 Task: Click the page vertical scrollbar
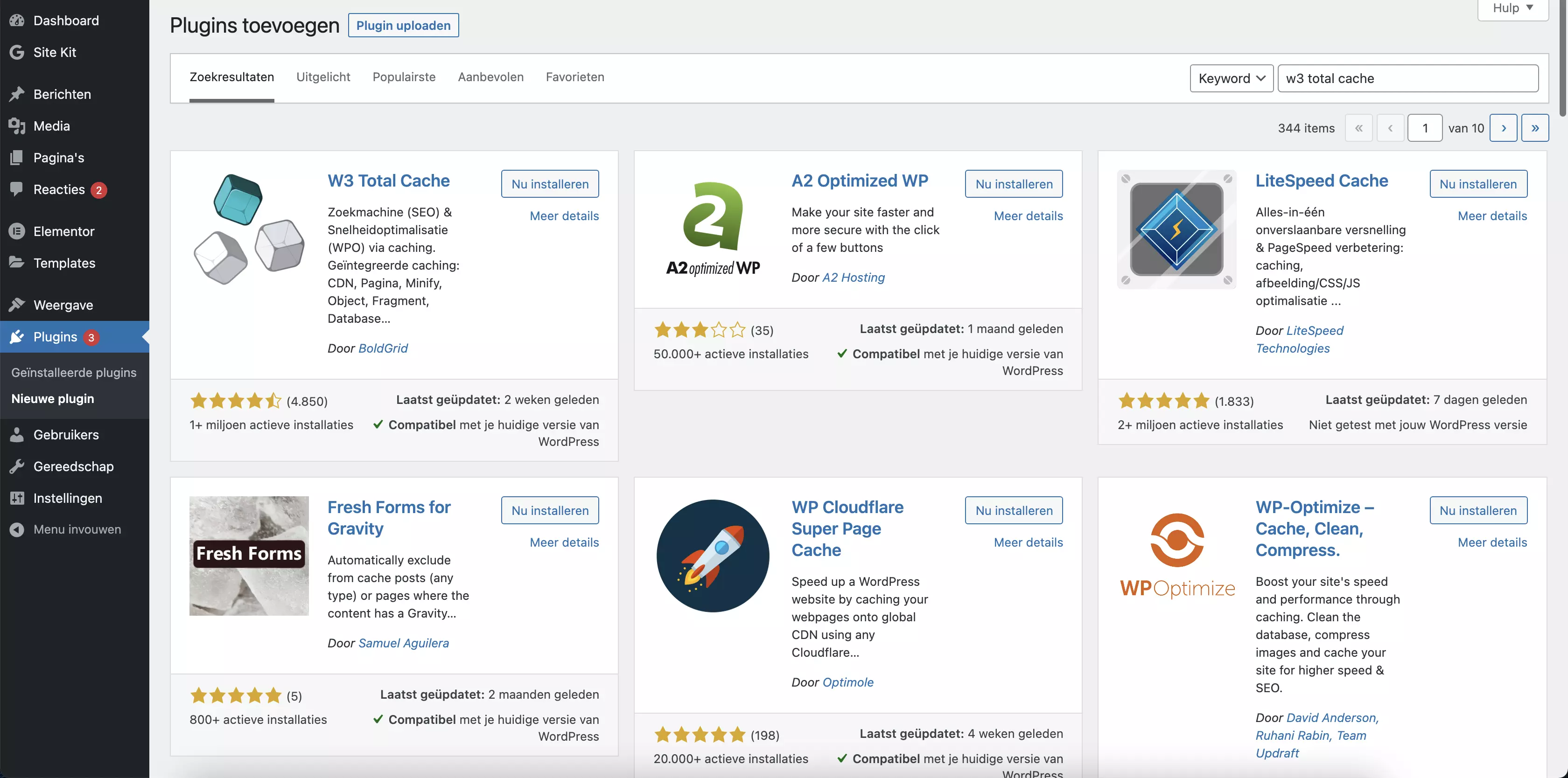point(1562,58)
